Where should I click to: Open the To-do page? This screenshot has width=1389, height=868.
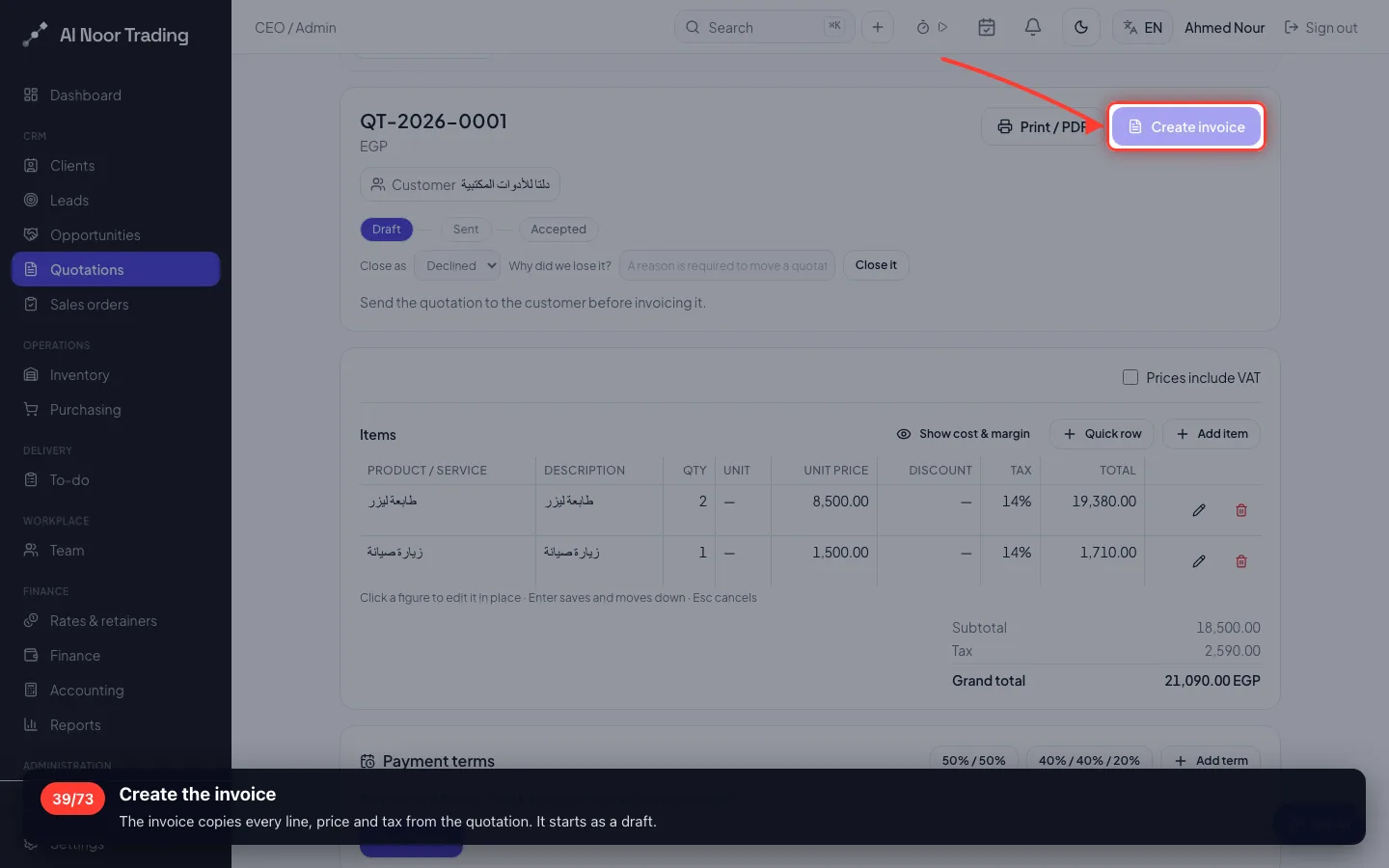[116, 479]
